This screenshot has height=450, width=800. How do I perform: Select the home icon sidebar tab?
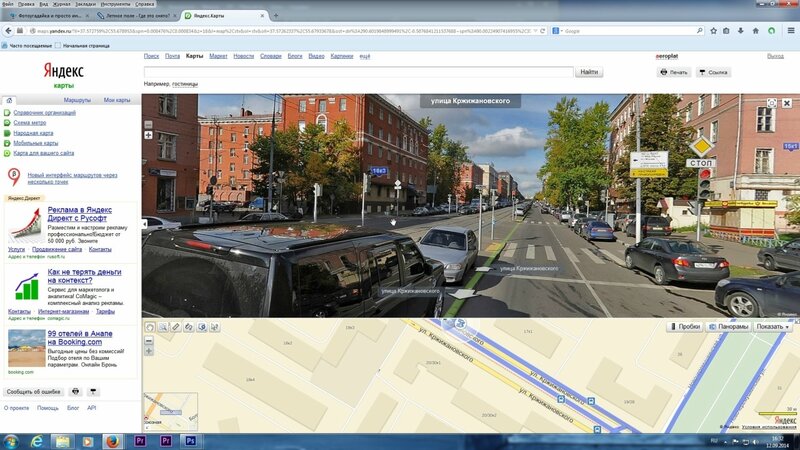9,100
